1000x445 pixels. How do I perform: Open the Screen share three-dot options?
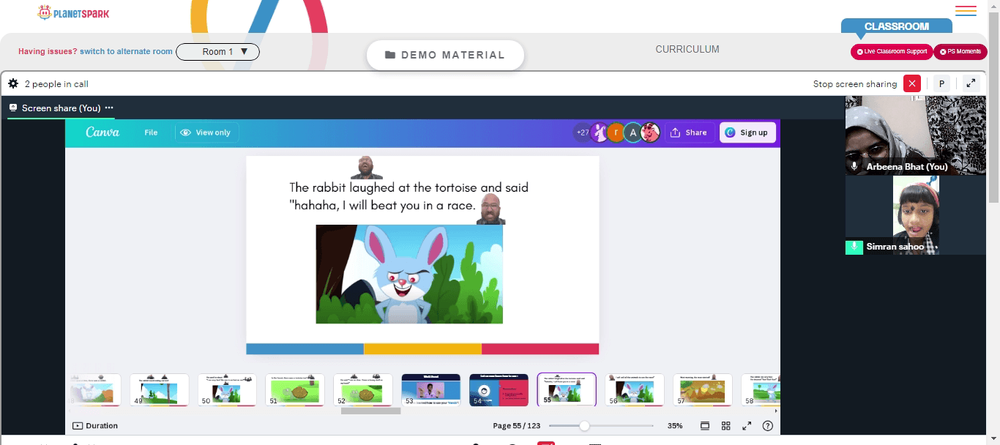pyautogui.click(x=109, y=108)
